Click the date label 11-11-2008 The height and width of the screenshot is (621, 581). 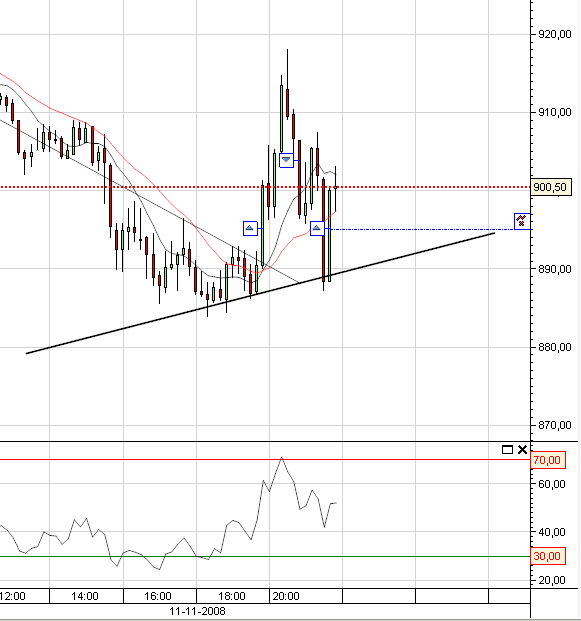point(197,611)
